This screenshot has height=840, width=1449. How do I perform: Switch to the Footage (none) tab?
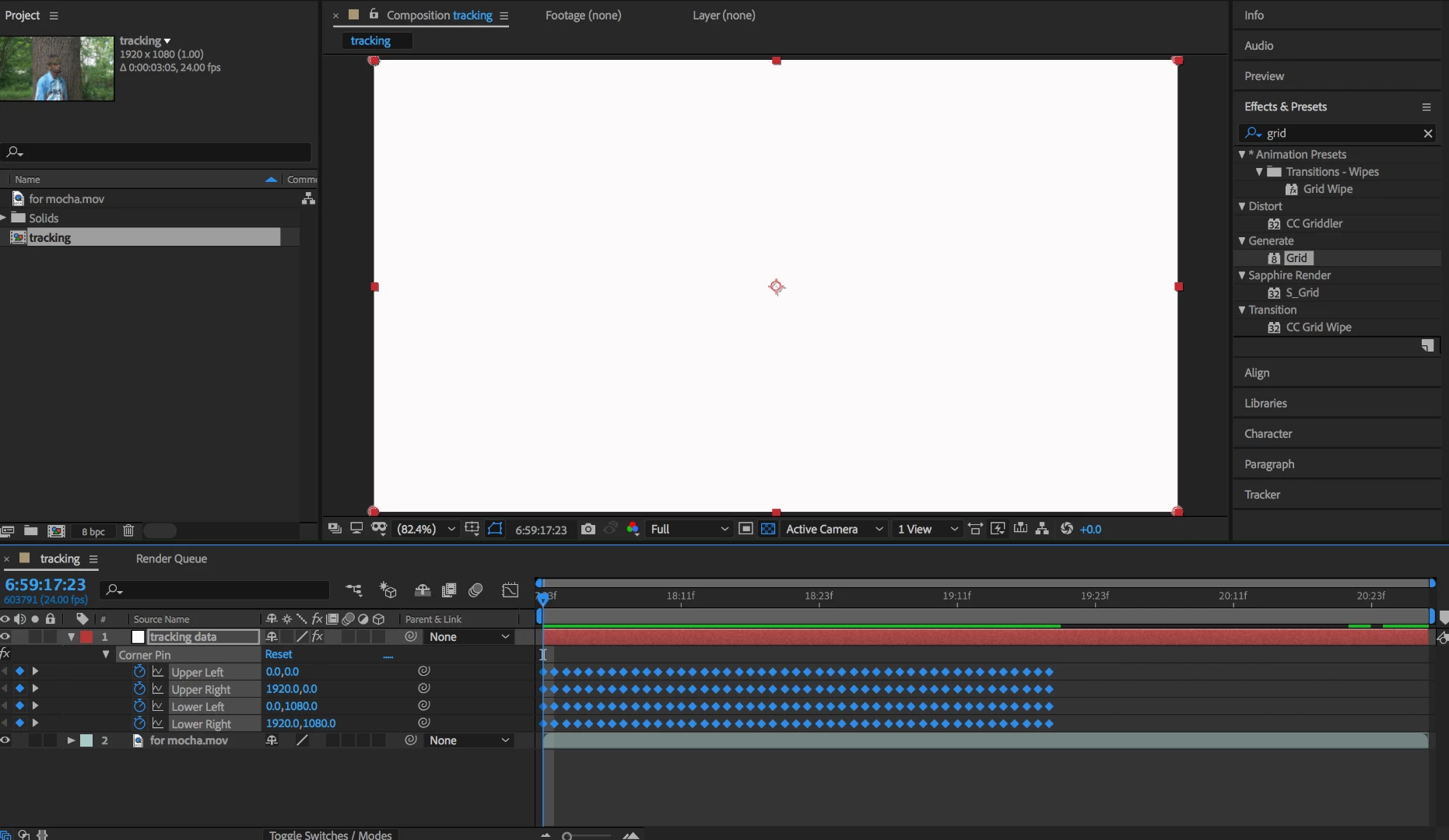pyautogui.click(x=583, y=16)
